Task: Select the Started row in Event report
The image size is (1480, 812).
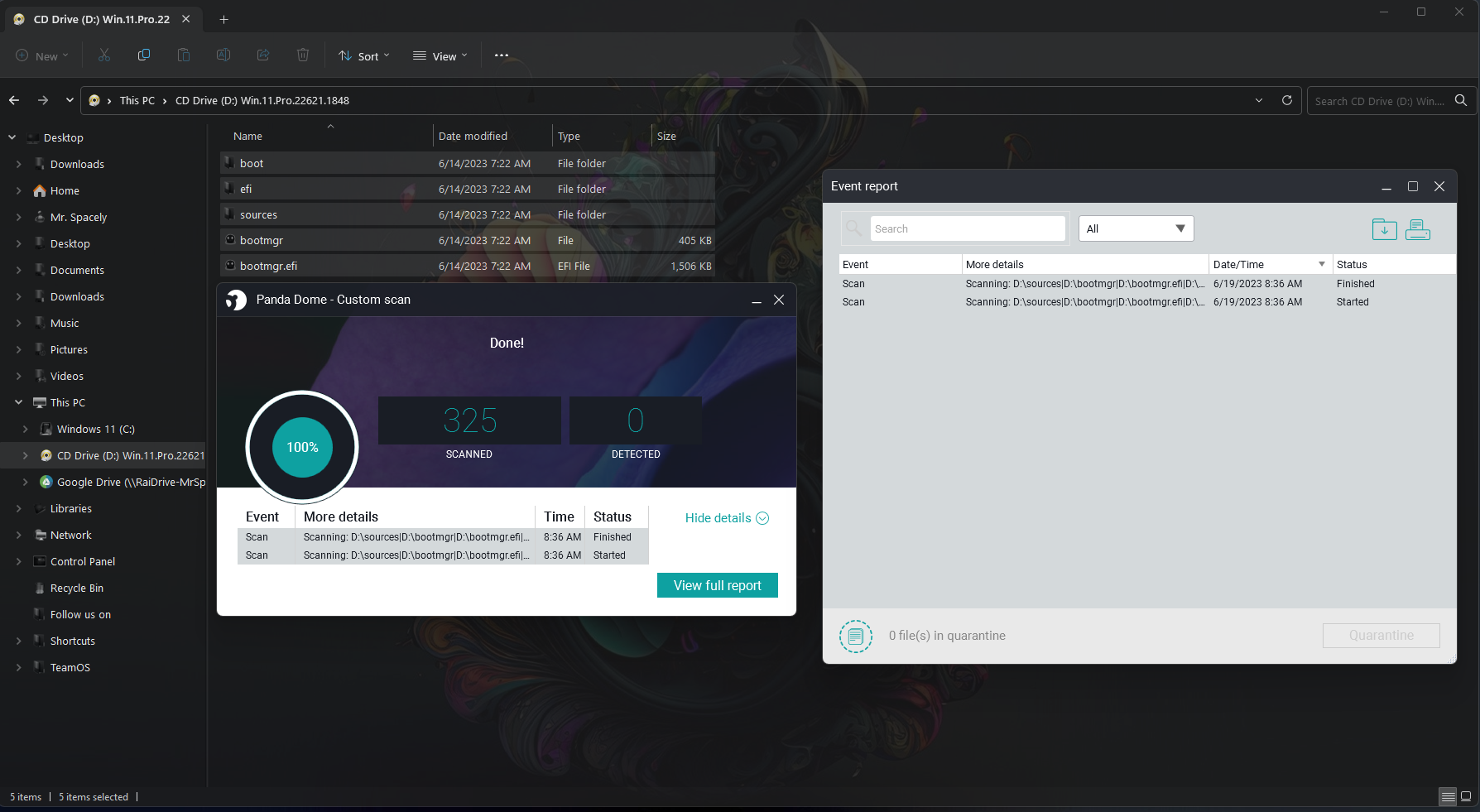Action: [1147, 302]
